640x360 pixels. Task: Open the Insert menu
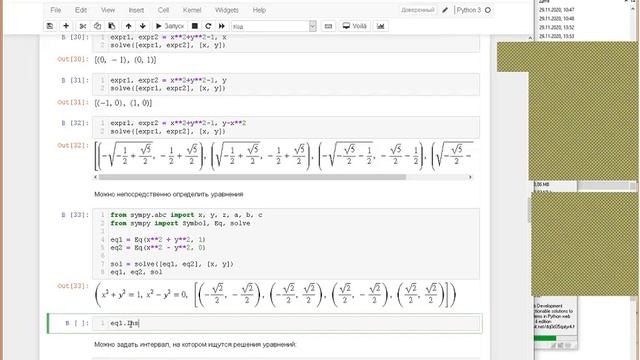pos(136,10)
